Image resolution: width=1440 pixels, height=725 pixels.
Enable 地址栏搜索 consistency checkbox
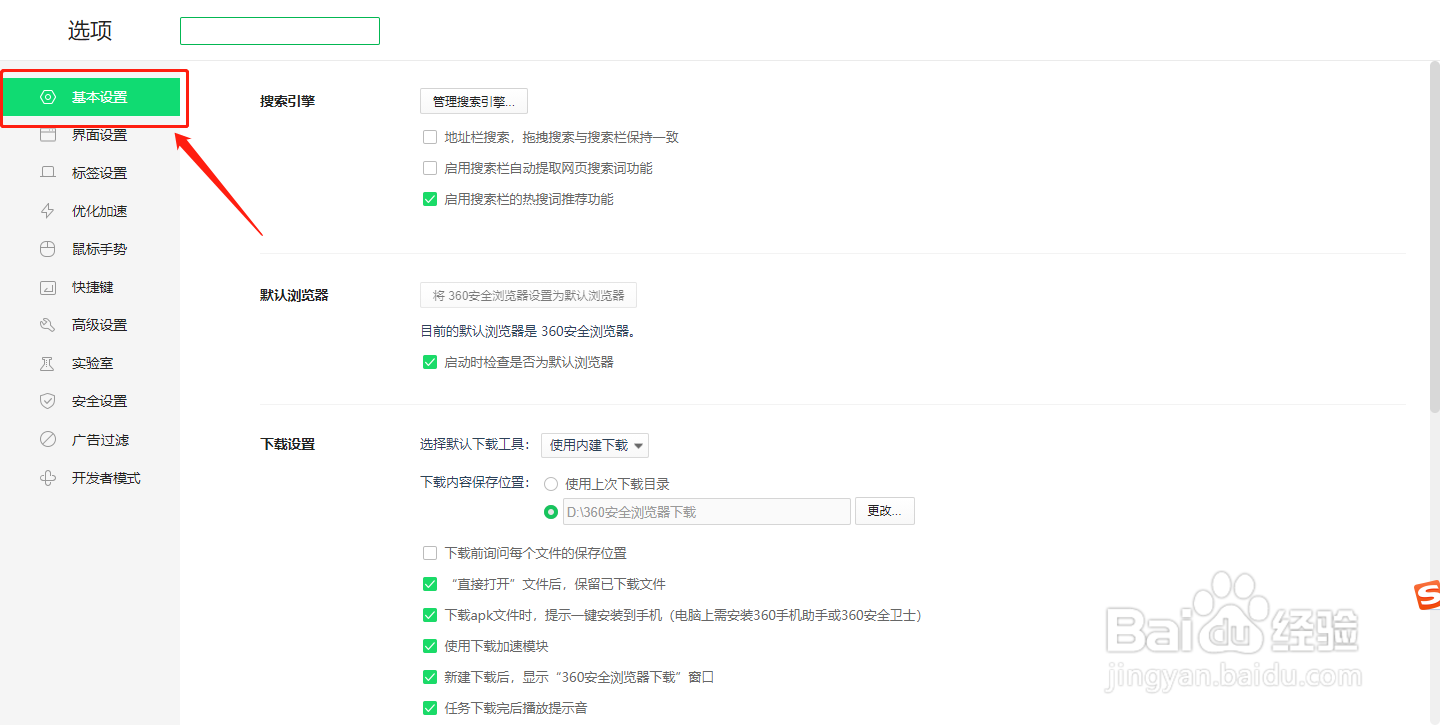430,137
